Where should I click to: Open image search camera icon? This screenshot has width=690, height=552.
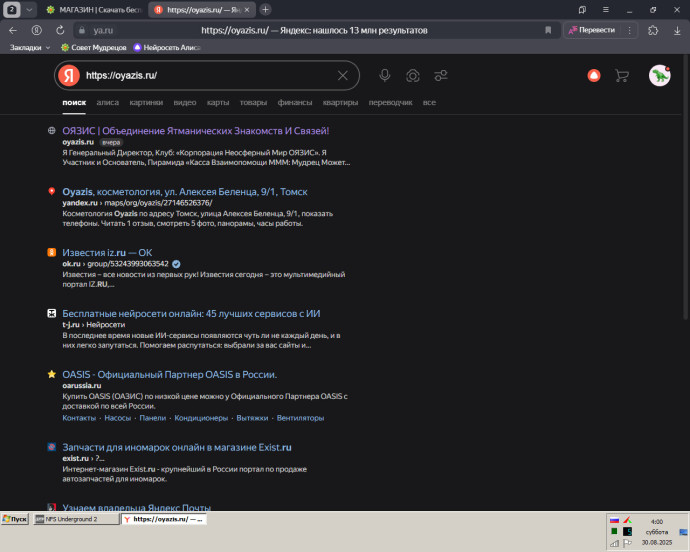[x=413, y=76]
